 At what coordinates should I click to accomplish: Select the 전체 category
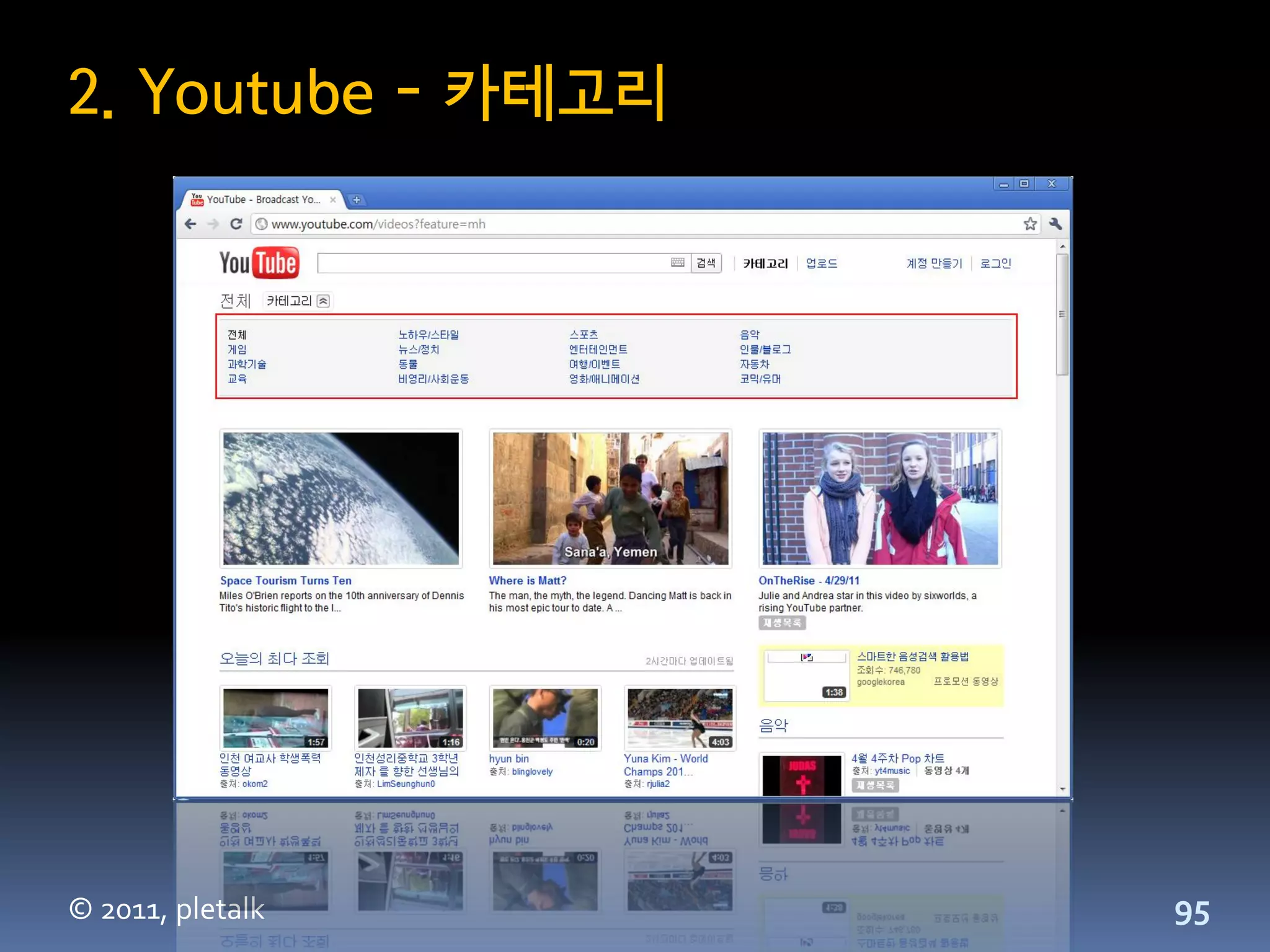[x=237, y=335]
